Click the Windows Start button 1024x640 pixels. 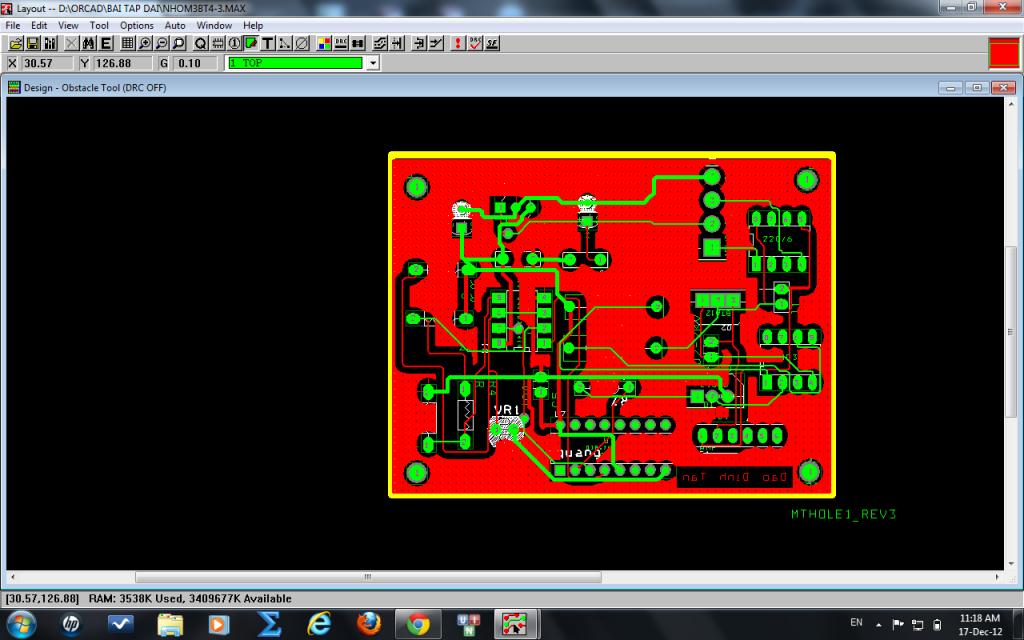point(21,624)
